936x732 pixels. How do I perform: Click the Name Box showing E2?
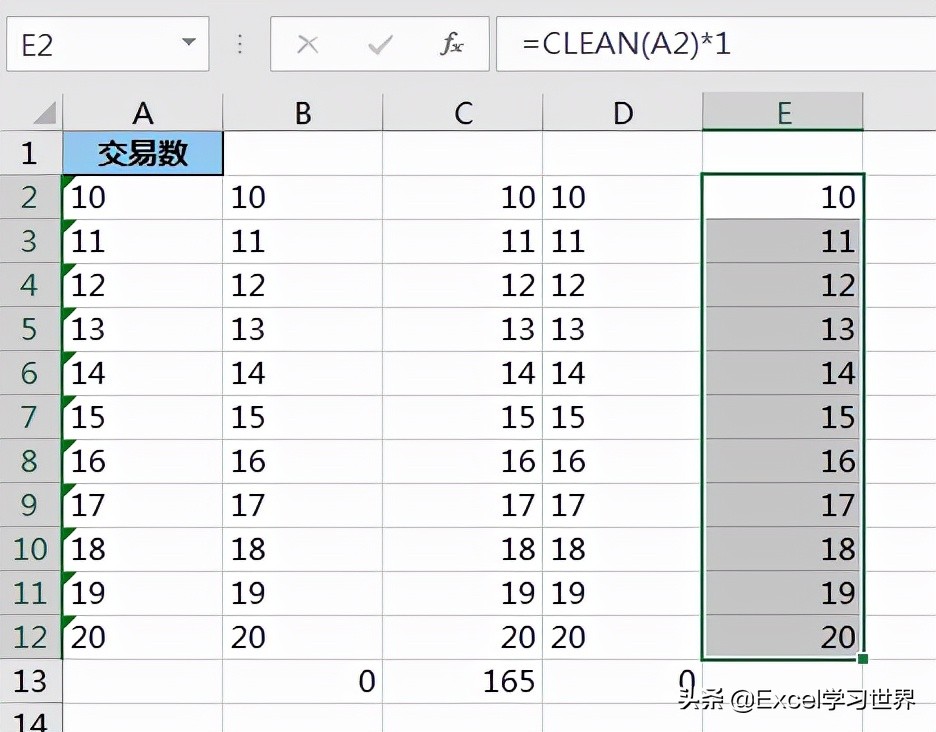point(108,44)
